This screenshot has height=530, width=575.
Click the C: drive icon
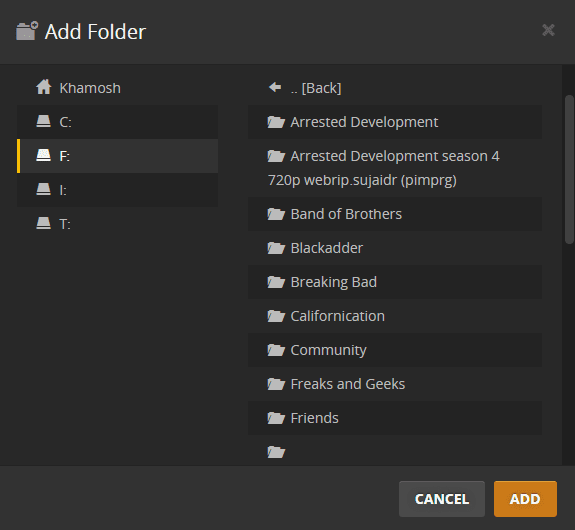pyautogui.click(x=43, y=121)
